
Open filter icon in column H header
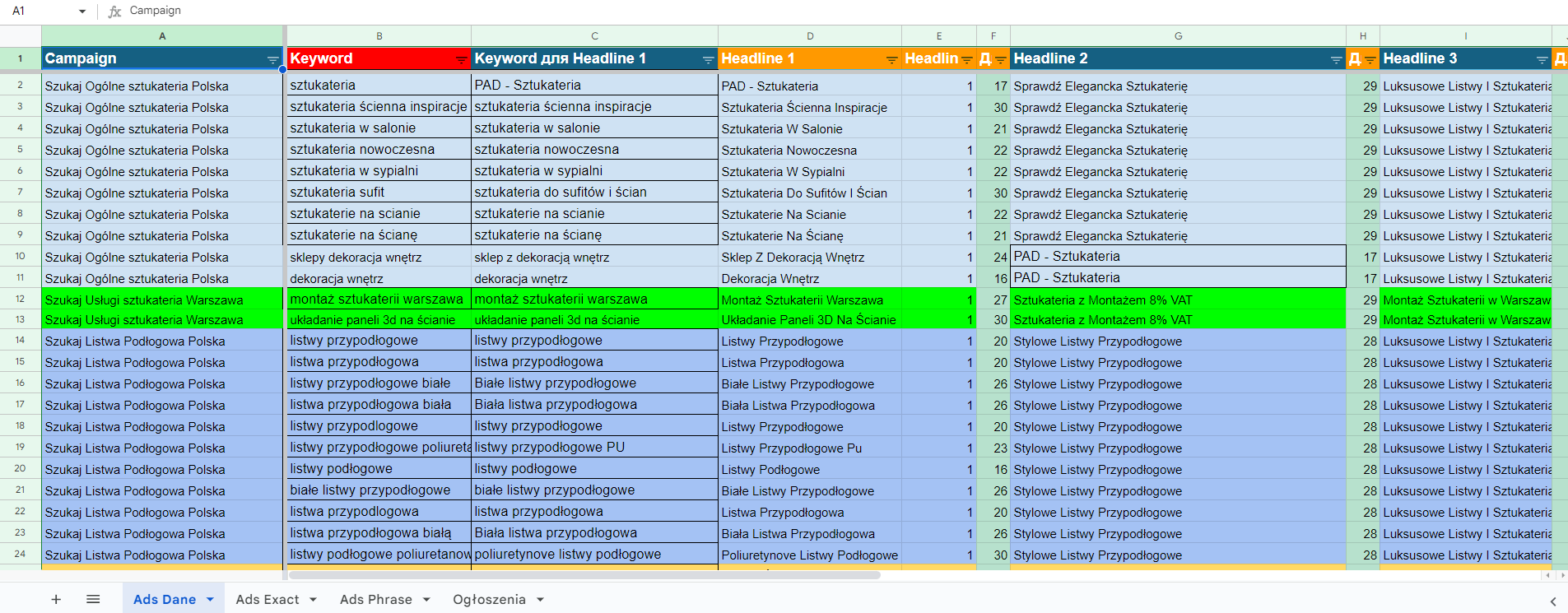click(x=1370, y=59)
